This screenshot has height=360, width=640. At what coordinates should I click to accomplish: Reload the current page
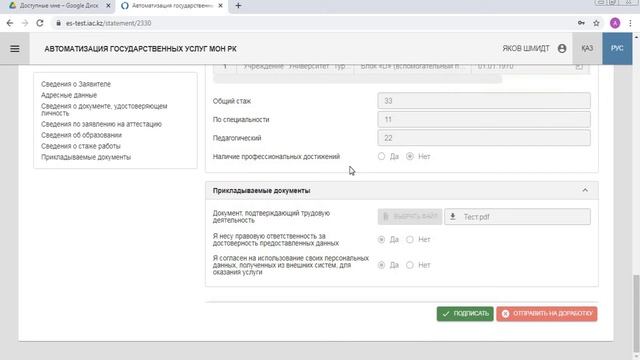coord(40,23)
